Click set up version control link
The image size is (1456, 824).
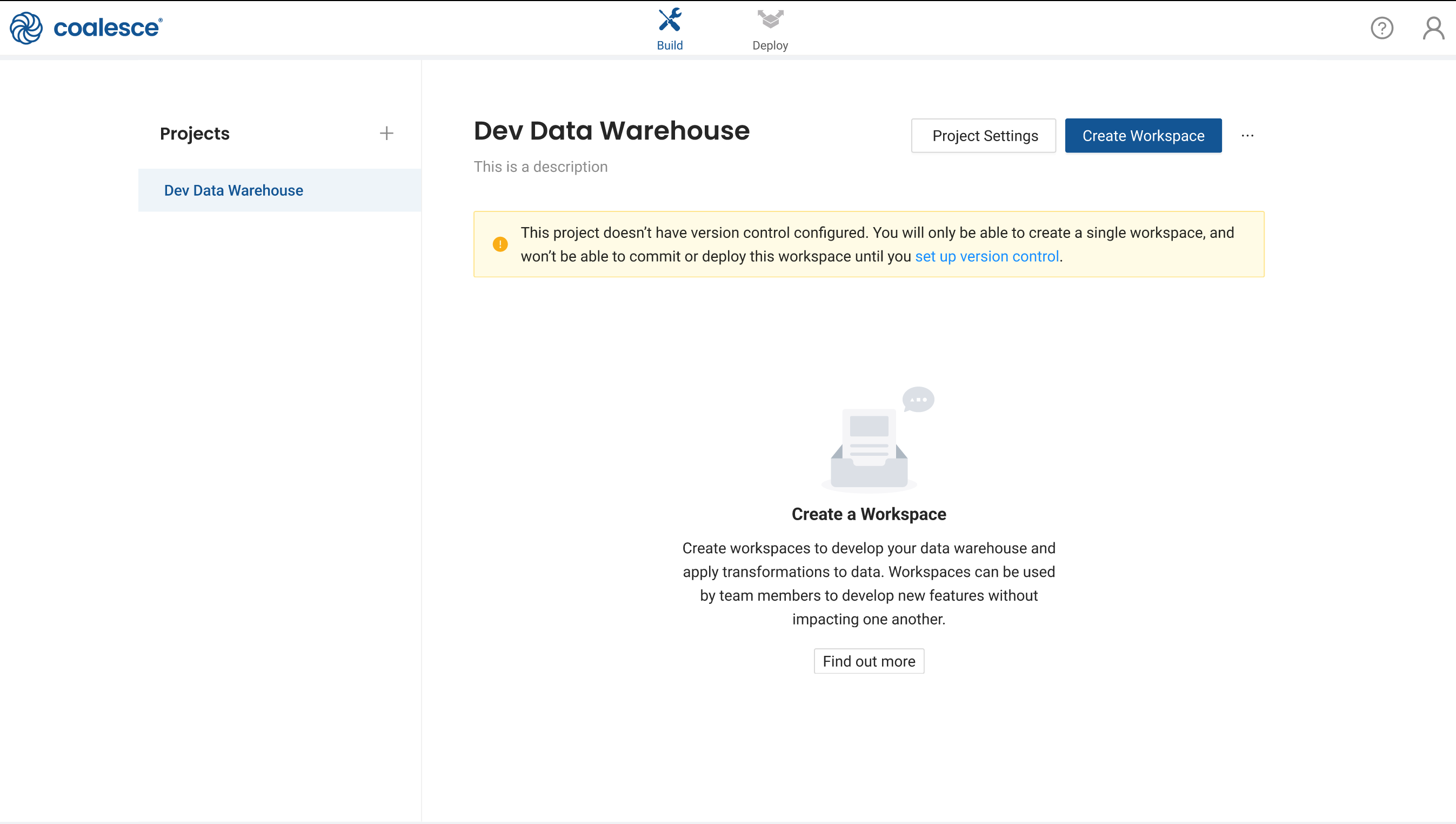987,256
